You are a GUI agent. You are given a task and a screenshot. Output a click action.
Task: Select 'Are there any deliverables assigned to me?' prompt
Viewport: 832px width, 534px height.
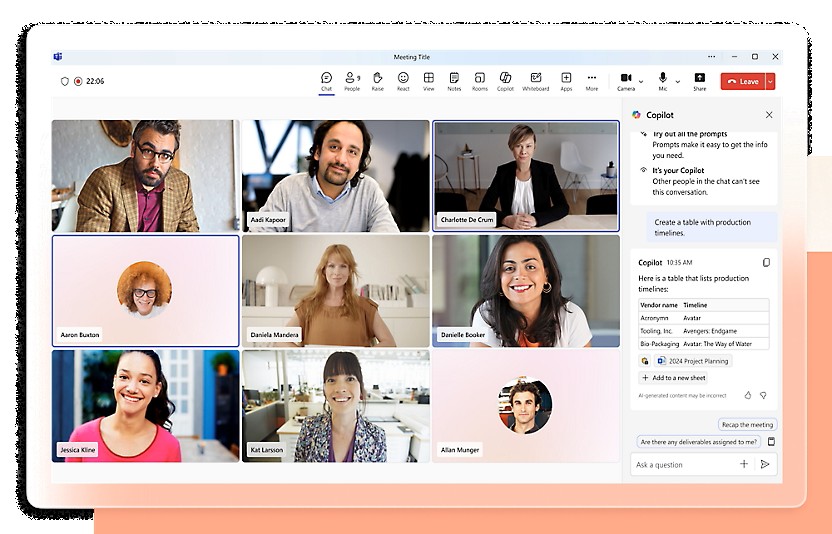(698, 442)
